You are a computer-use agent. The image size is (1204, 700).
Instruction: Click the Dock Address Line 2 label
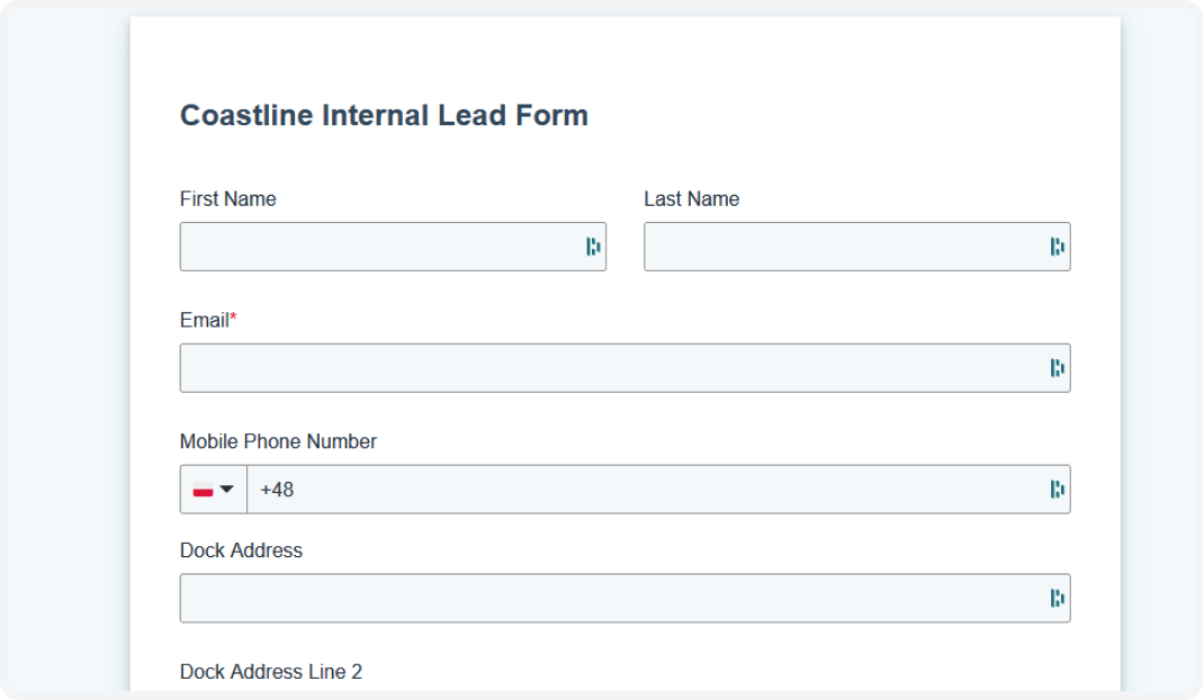(271, 671)
